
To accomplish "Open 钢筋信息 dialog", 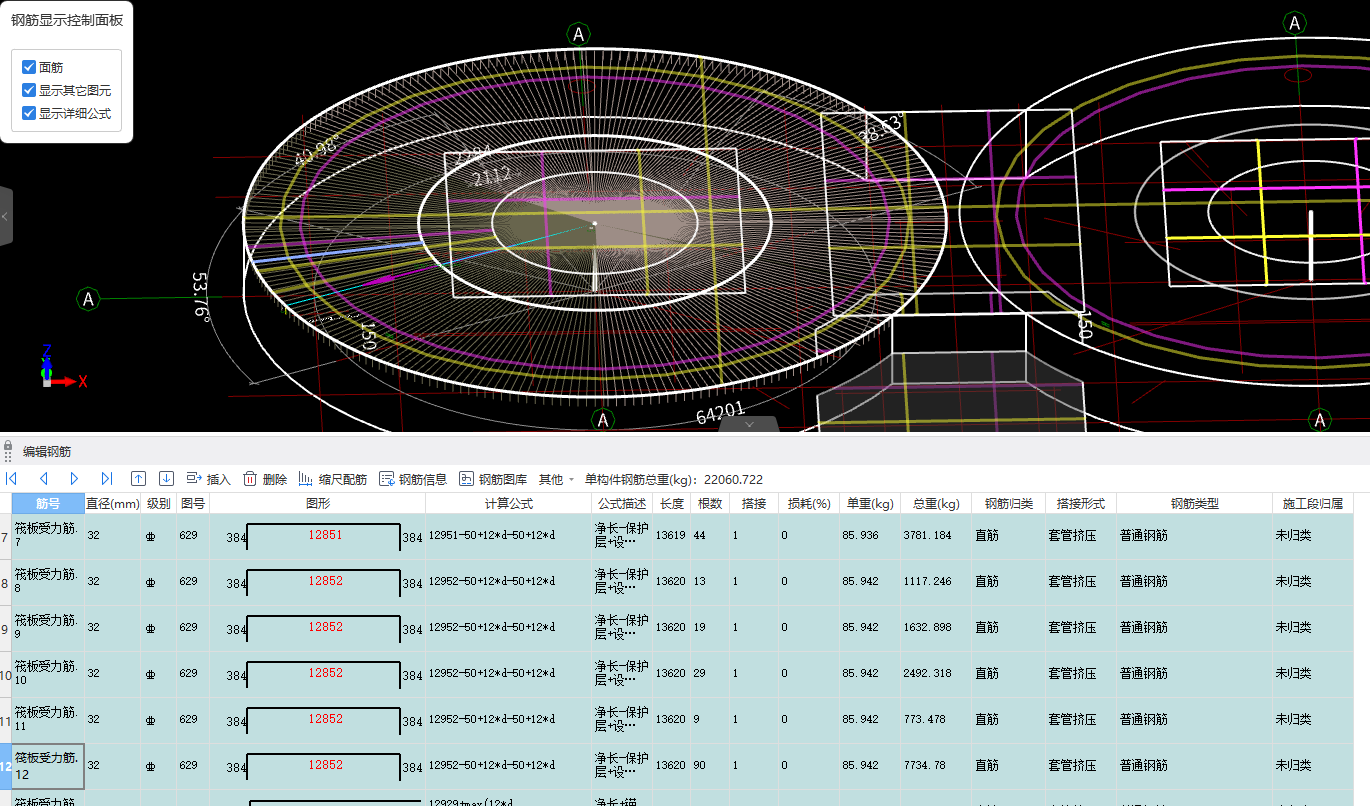I will (413, 479).
